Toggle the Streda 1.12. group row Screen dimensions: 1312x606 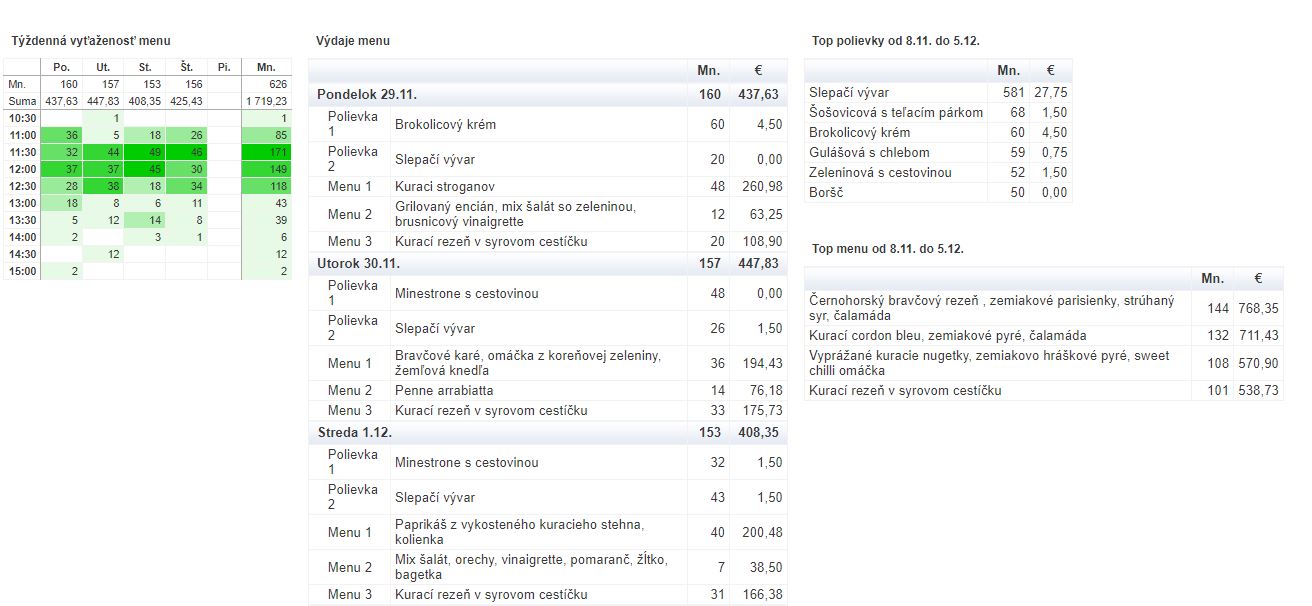click(x=355, y=433)
